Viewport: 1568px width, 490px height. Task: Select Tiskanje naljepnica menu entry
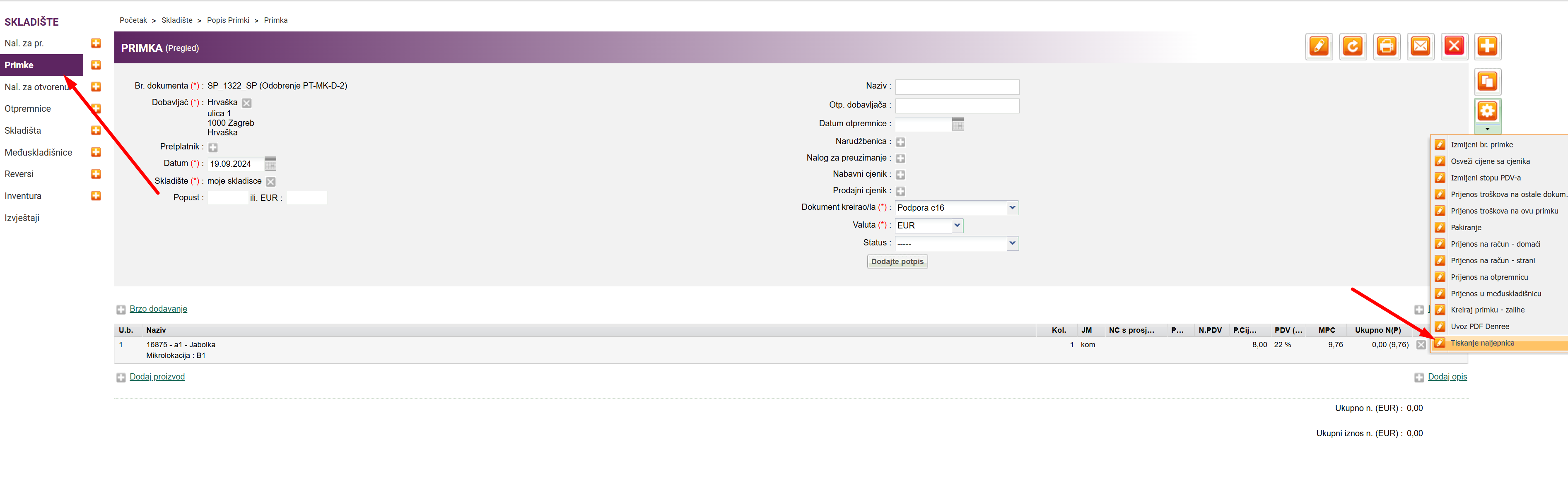click(x=1482, y=343)
